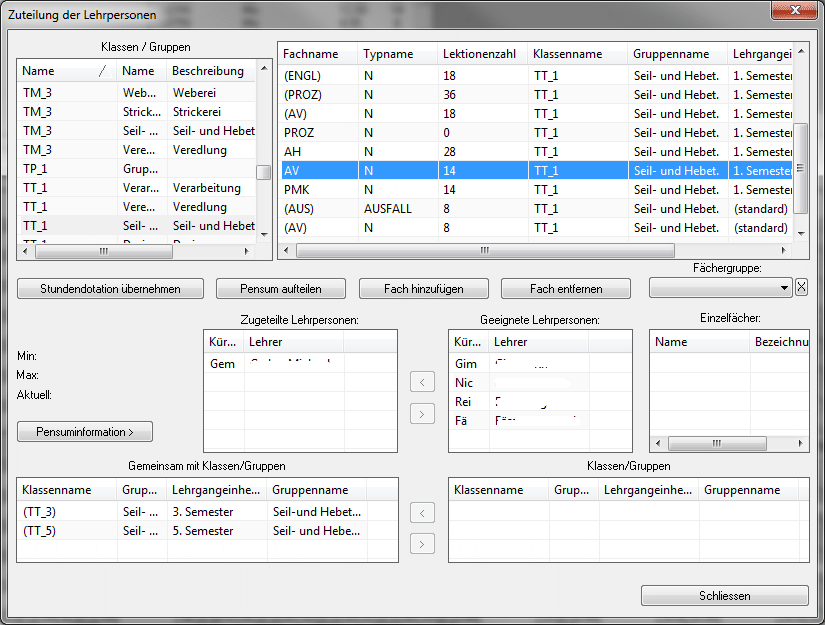Viewport: 825px width, 625px height.
Task: Click the Schliessen button
Action: (724, 596)
